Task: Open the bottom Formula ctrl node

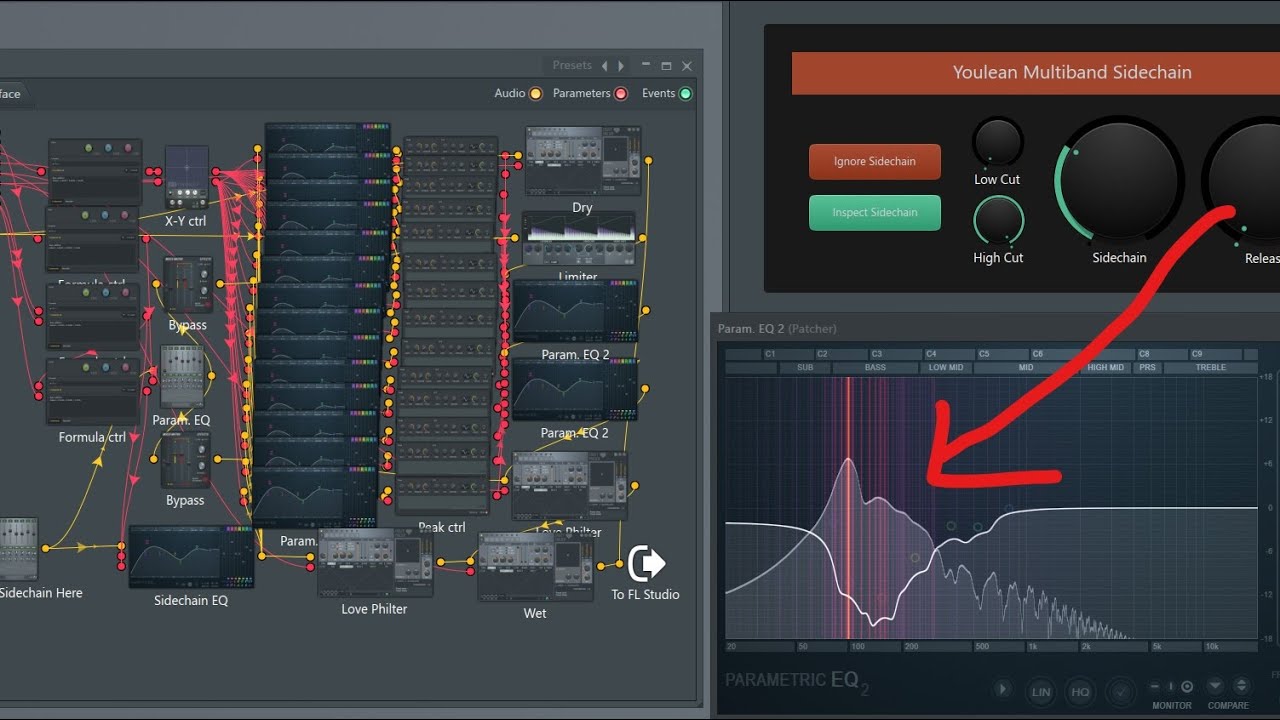Action: (x=93, y=391)
